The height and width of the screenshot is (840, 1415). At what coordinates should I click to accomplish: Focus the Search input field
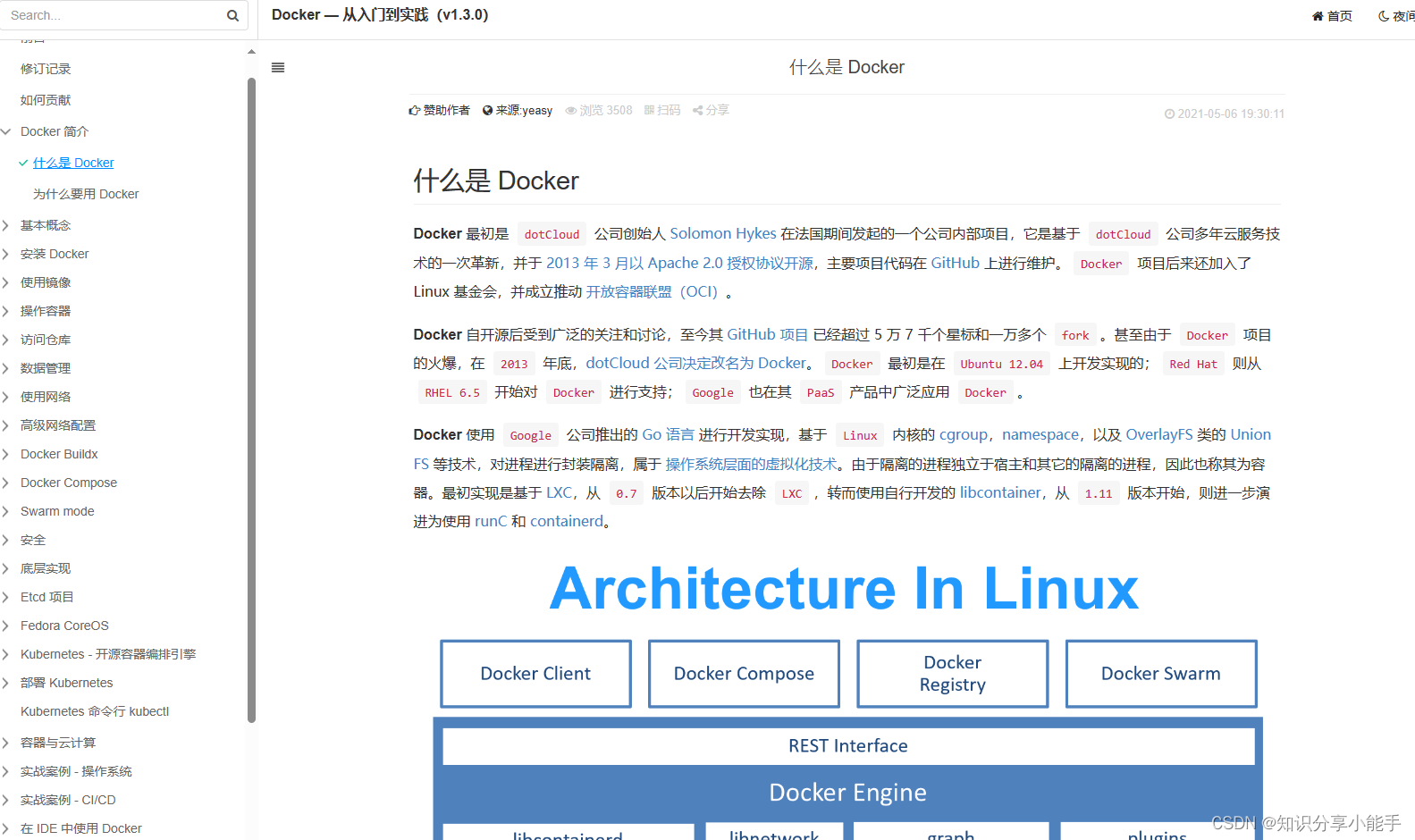[114, 15]
